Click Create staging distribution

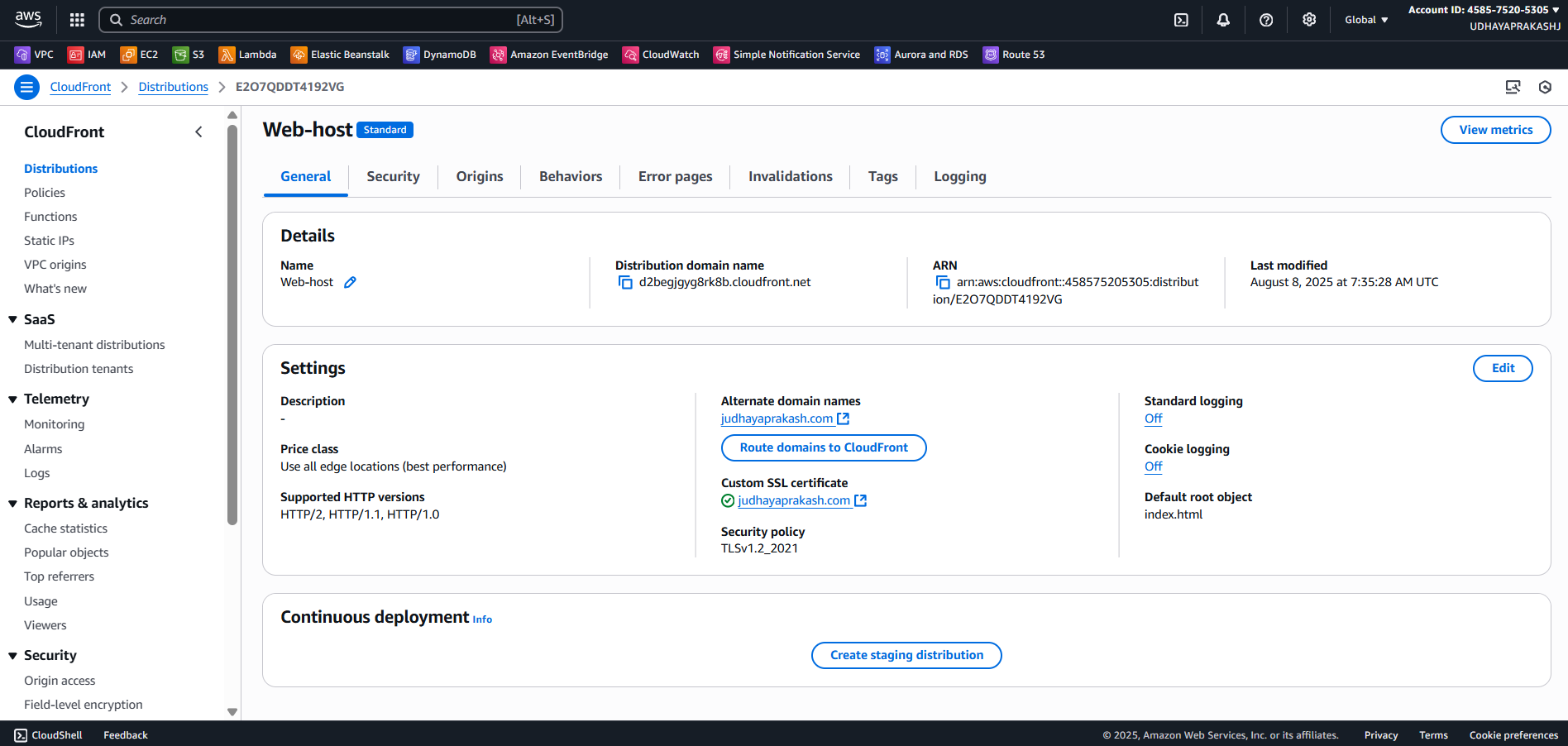point(906,655)
